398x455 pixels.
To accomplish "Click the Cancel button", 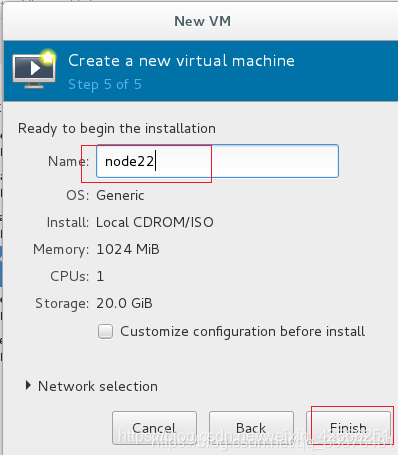I will [x=154, y=428].
